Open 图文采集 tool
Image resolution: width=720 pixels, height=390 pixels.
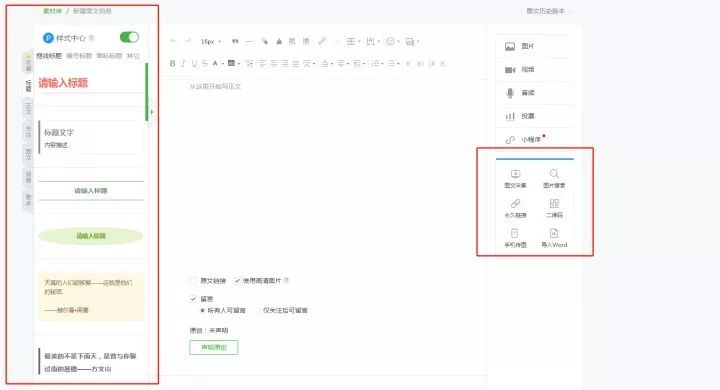pos(515,179)
